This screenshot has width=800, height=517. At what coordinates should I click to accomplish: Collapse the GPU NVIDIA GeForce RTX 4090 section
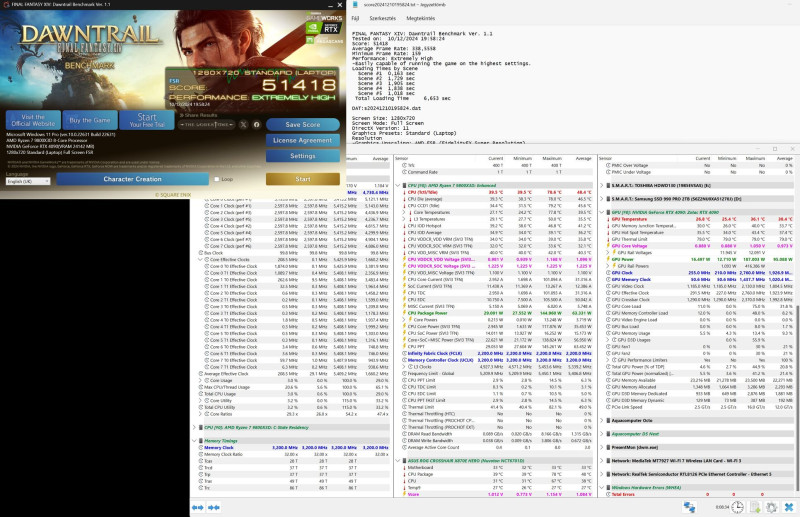click(602, 212)
